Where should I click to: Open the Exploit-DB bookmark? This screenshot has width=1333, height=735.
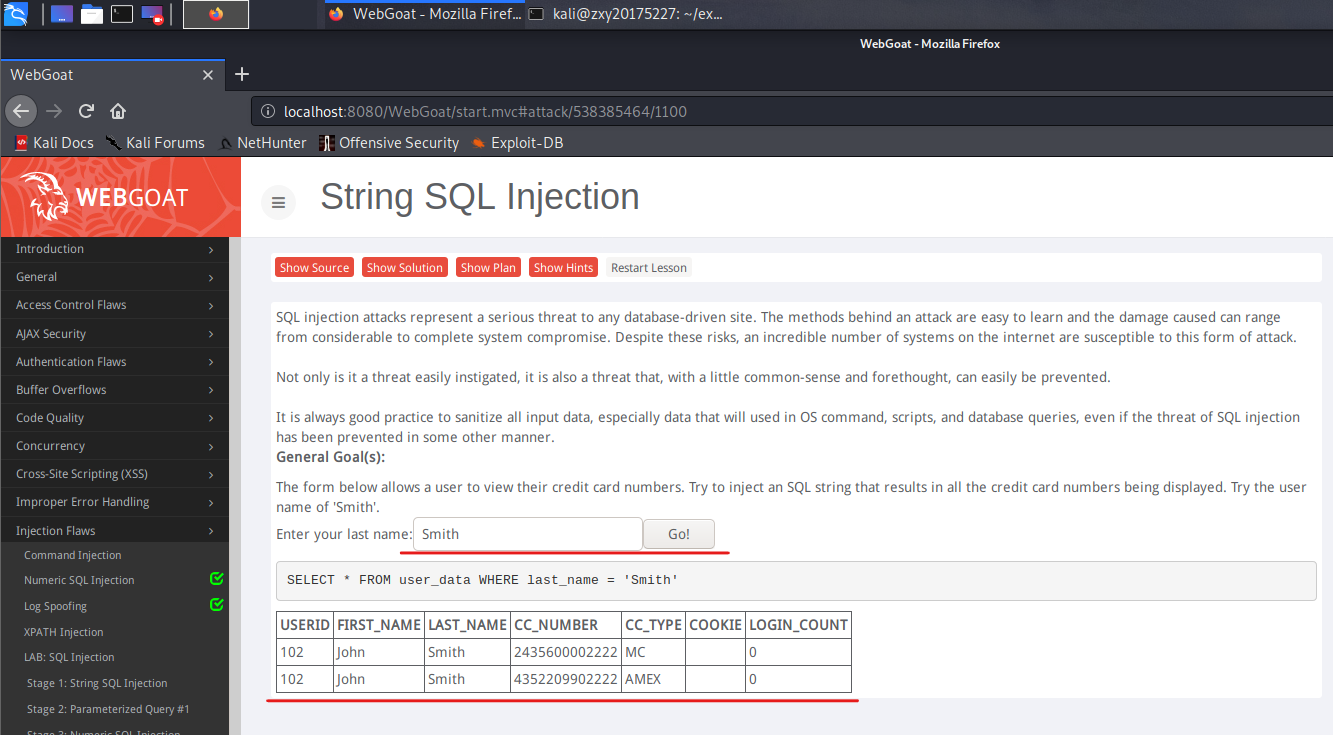[517, 143]
